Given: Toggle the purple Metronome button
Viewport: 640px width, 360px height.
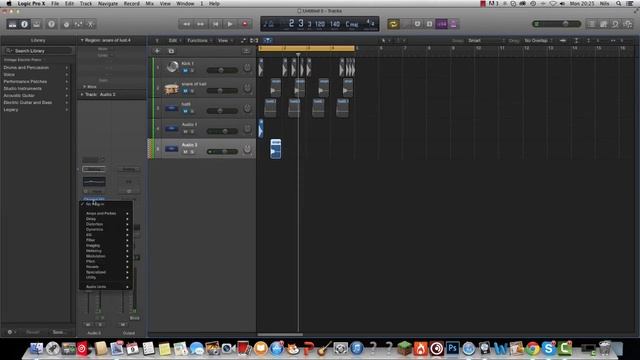Looking at the screenshot, I should pyautogui.click(x=453, y=24).
